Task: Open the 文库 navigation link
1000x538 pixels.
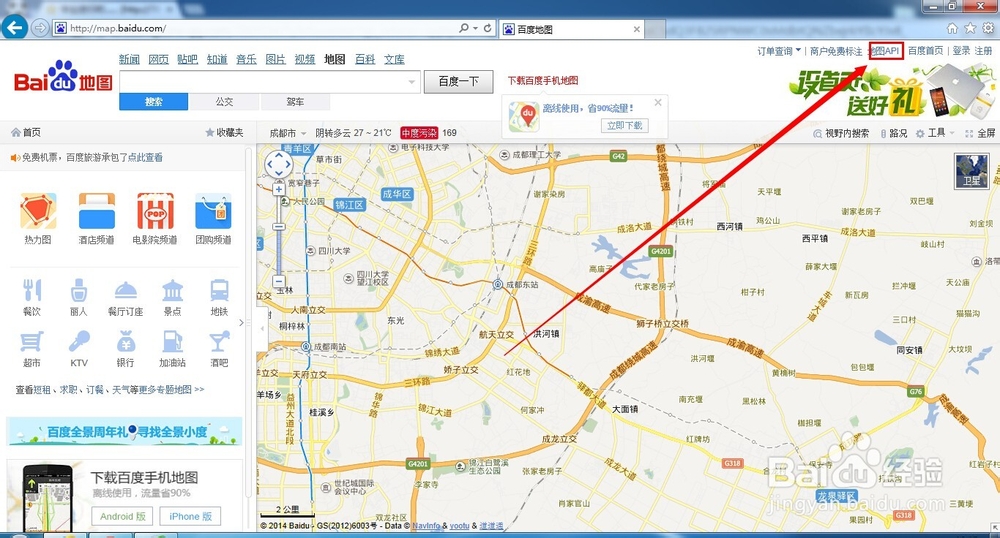Action: [394, 59]
